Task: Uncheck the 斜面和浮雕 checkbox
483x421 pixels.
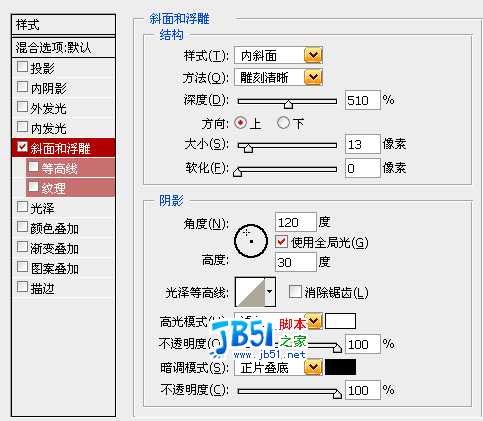Action: click(x=22, y=147)
